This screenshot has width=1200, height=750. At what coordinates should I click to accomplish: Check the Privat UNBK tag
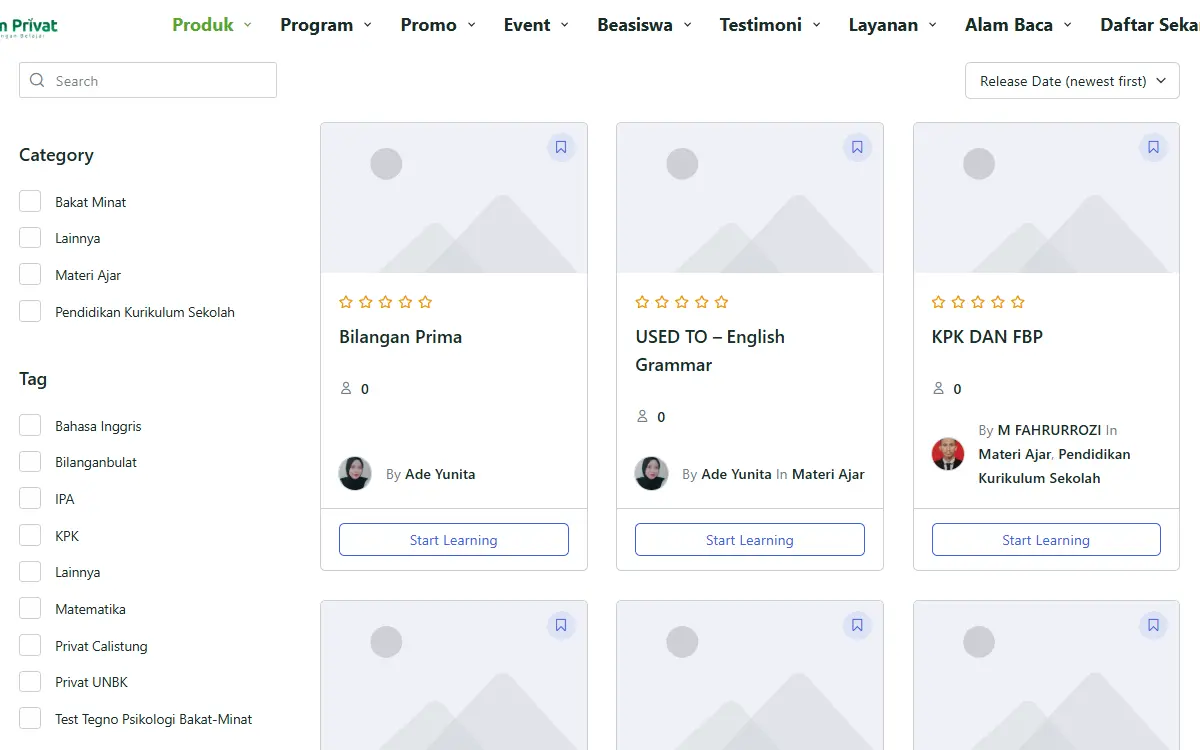click(30, 682)
